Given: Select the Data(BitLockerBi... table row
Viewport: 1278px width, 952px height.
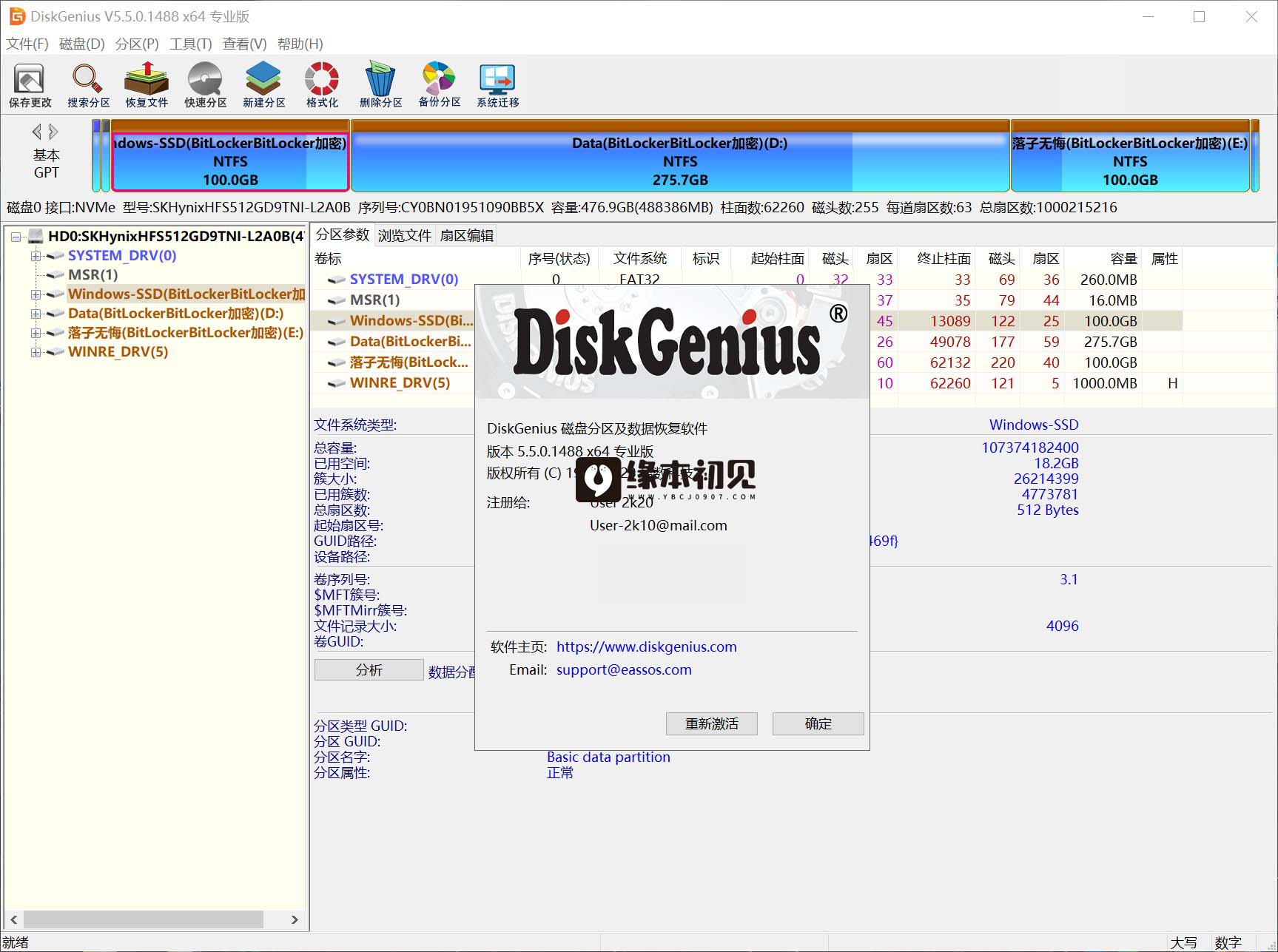Looking at the screenshot, I should pyautogui.click(x=747, y=342).
